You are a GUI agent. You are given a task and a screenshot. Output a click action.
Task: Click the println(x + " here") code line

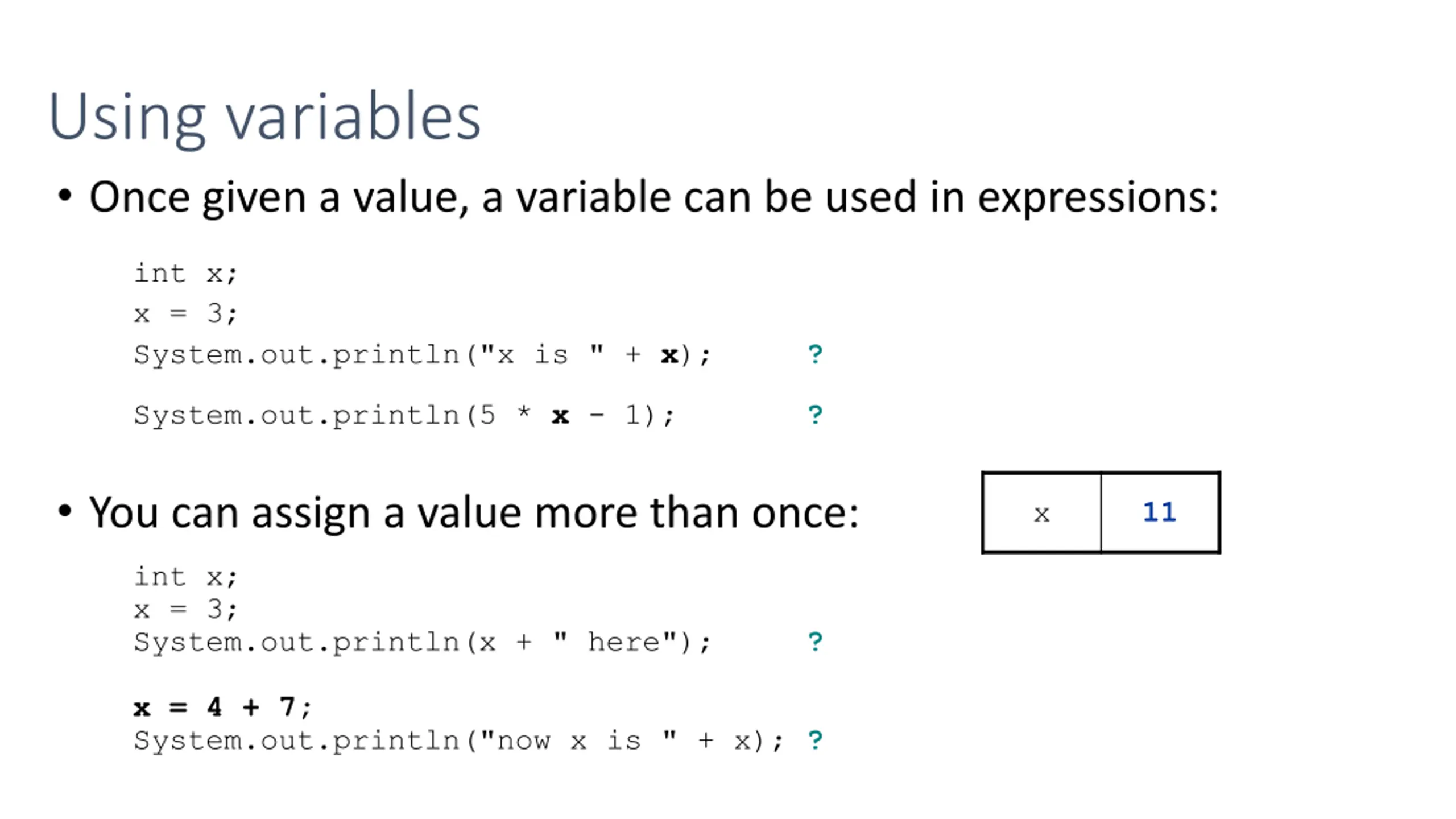pos(422,643)
